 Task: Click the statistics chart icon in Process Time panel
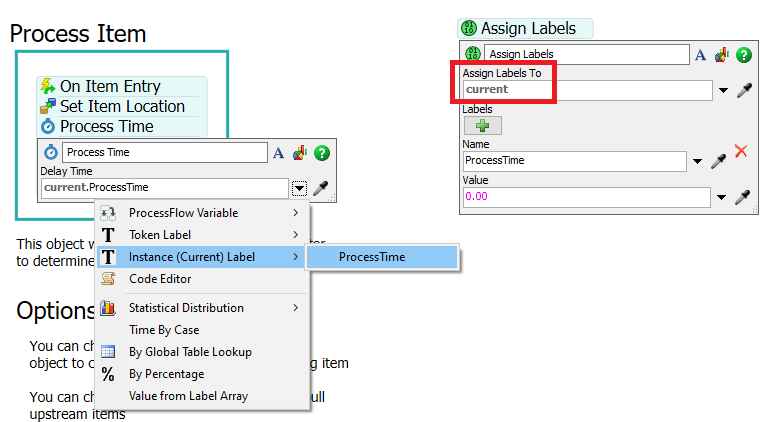coord(300,153)
